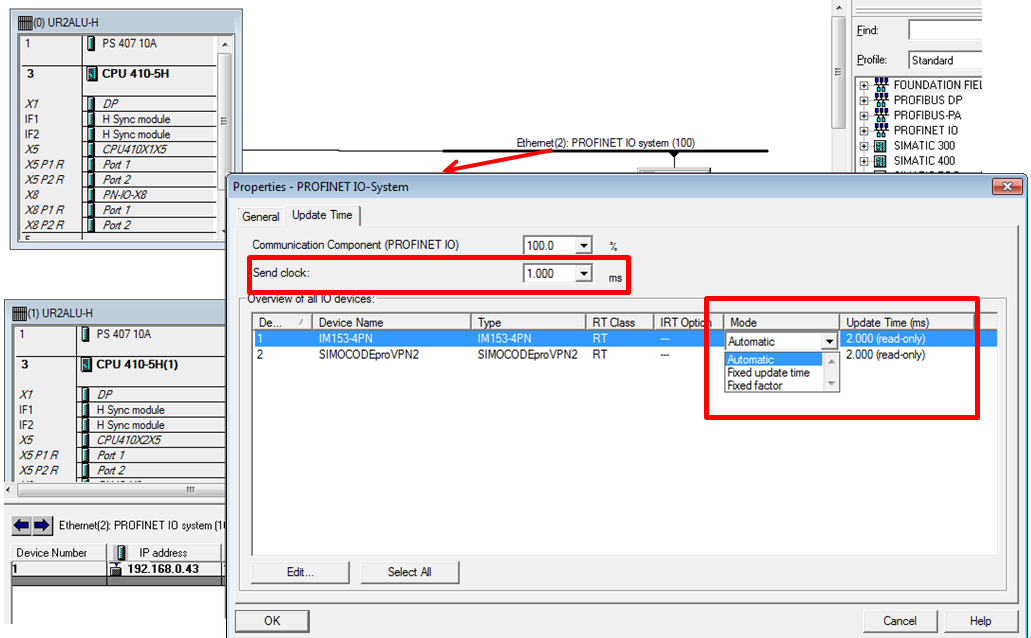Click the PROFIBUS DP catalog icon
The image size is (1031, 638).
tap(881, 100)
